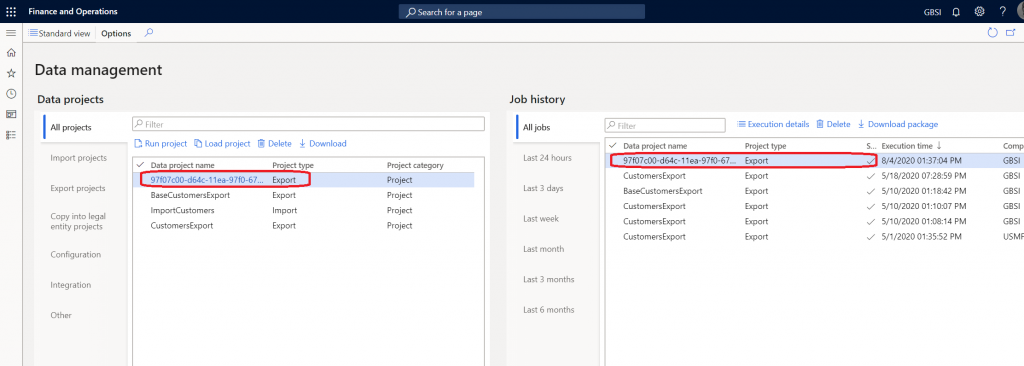Open Favorites star in sidebar
The width and height of the screenshot is (1024, 366).
pos(10,73)
